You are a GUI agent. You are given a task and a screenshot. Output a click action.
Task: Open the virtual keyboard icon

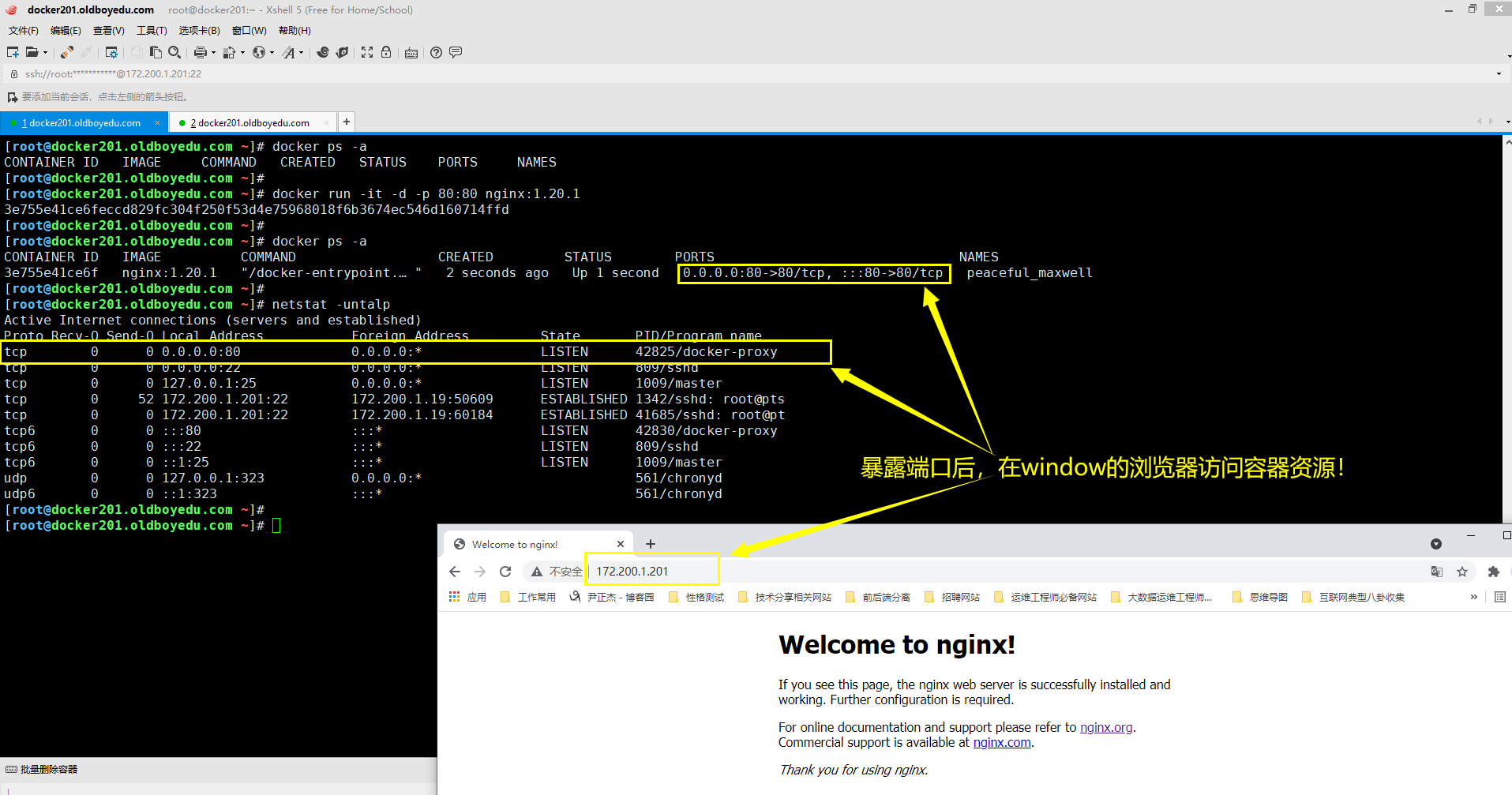(411, 53)
